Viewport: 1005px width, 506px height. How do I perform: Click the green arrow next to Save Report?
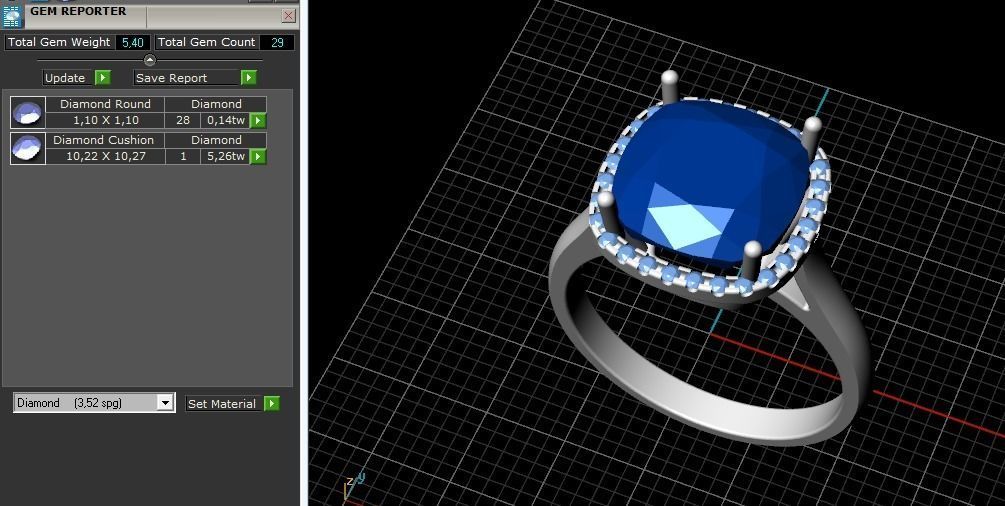pyautogui.click(x=249, y=78)
